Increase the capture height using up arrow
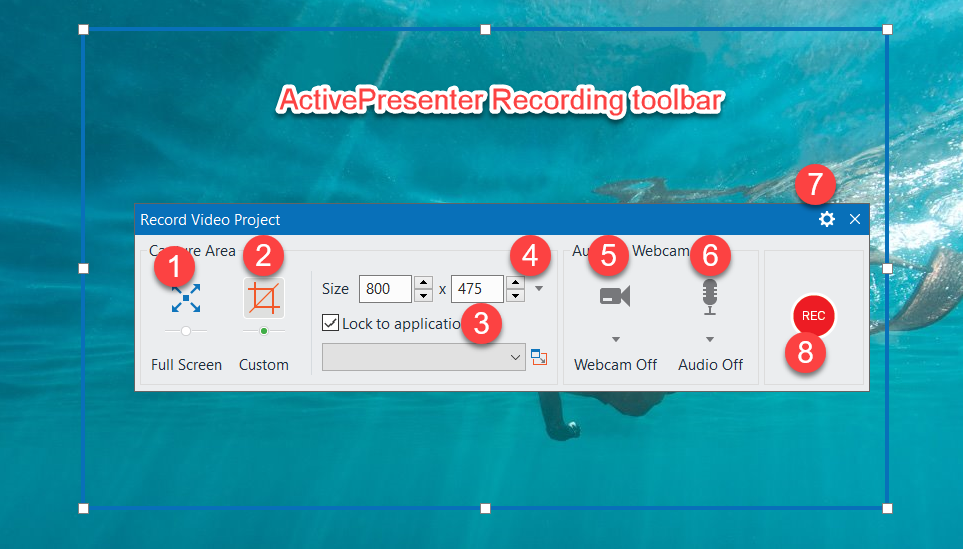 pyautogui.click(x=515, y=282)
